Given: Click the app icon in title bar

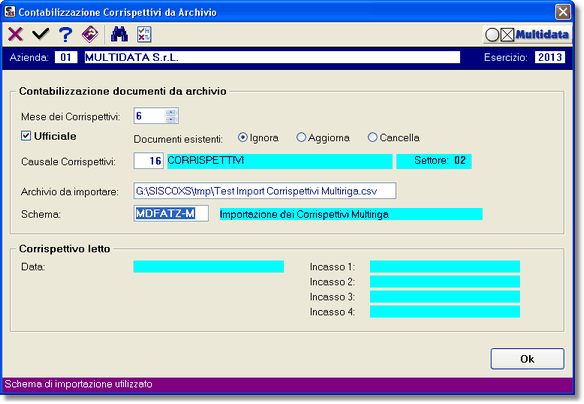Looking at the screenshot, I should (9, 12).
